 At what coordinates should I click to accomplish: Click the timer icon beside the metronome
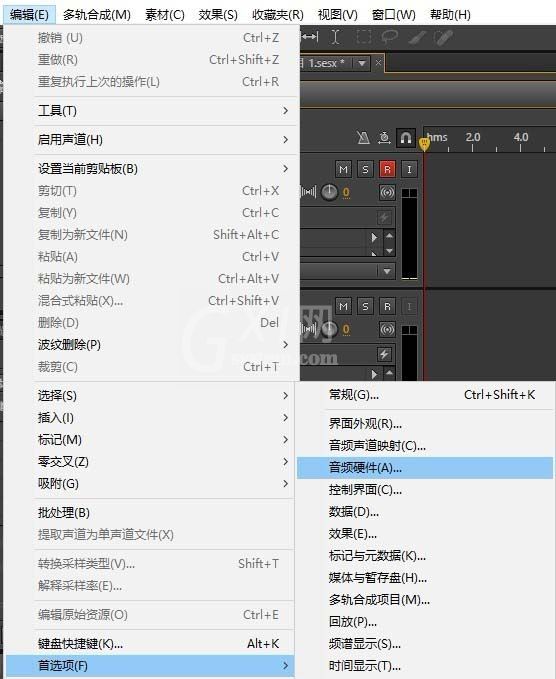[384, 138]
